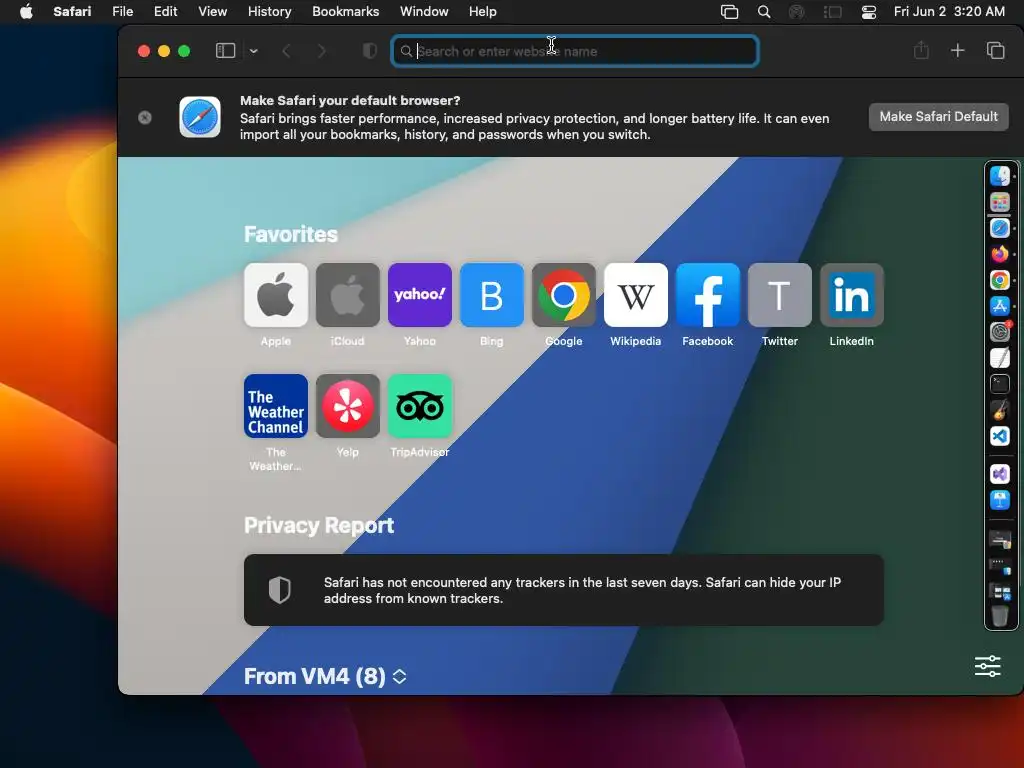Click the search or enter website field
This screenshot has width=1024, height=768.
coord(575,51)
